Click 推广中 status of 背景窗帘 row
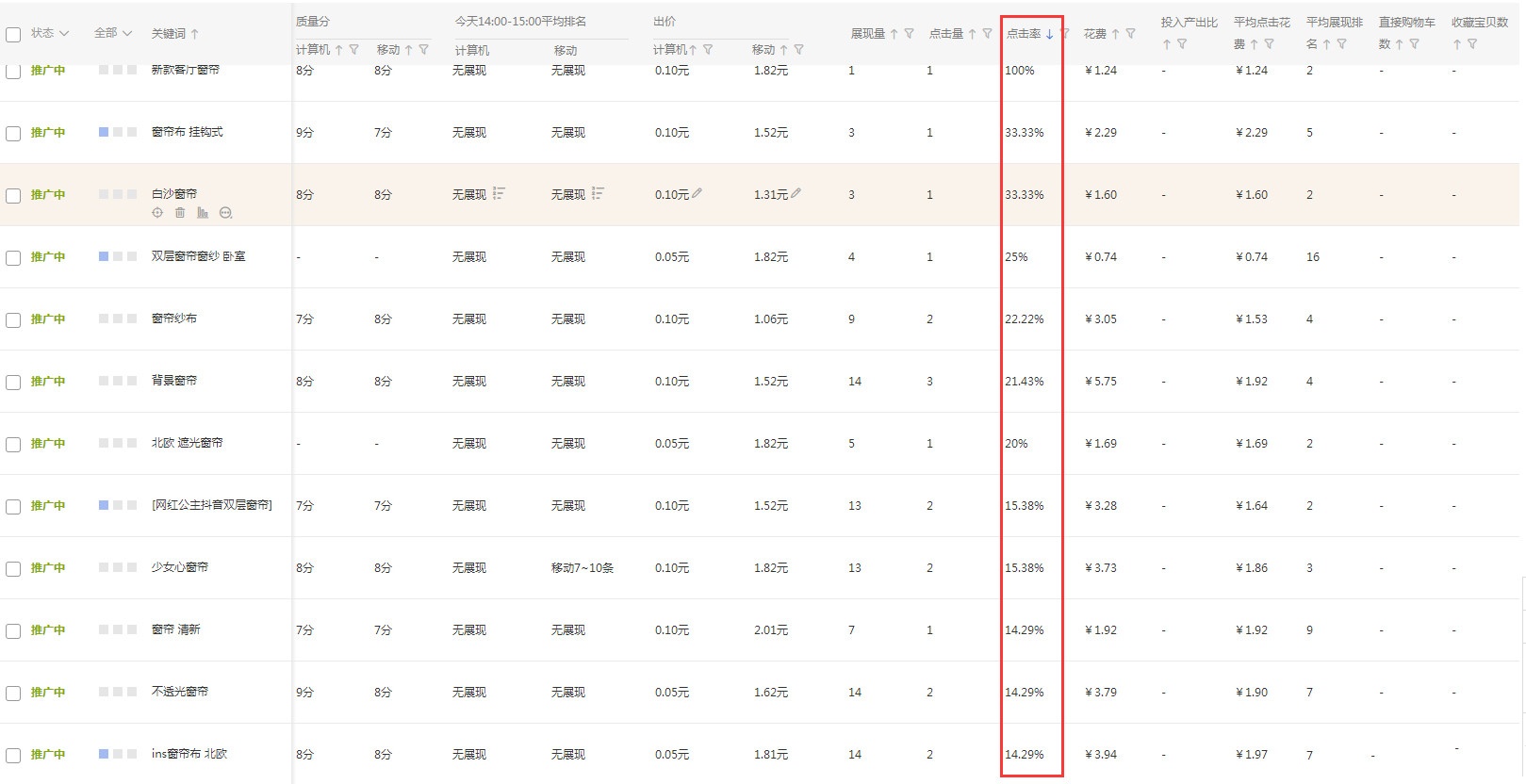The width and height of the screenshot is (1526, 784). (48, 382)
